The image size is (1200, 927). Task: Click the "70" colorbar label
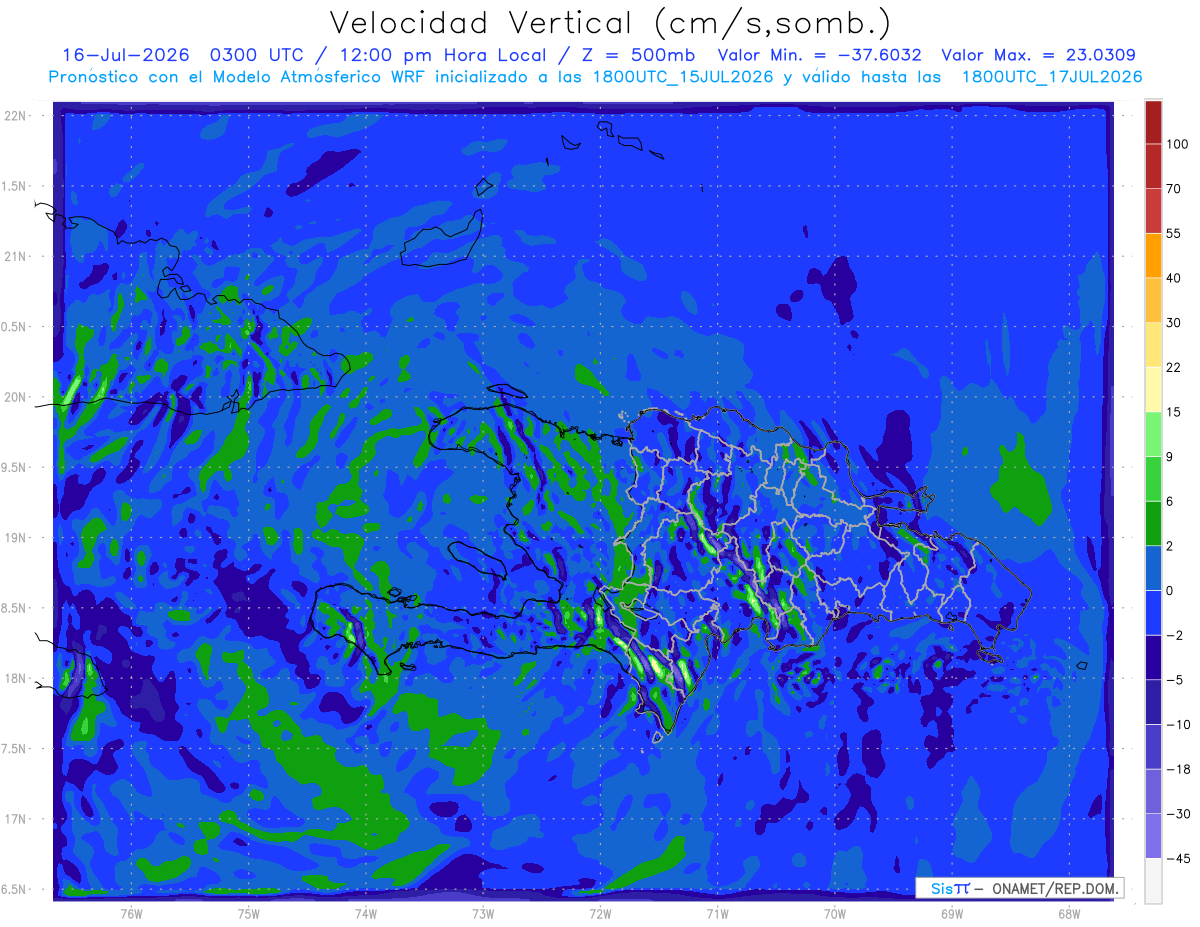coord(1174,188)
